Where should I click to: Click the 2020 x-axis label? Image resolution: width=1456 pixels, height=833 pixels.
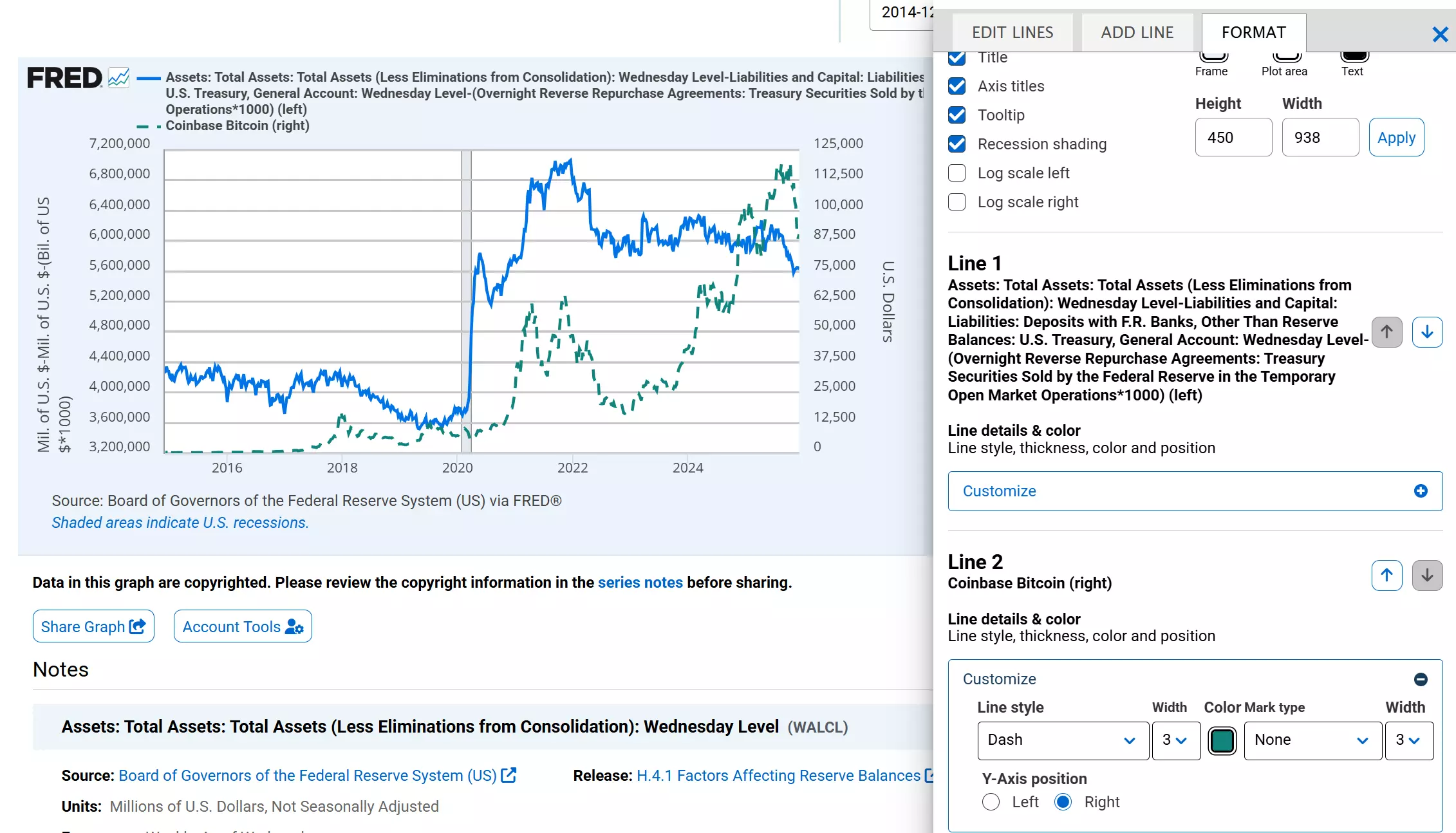click(x=457, y=468)
